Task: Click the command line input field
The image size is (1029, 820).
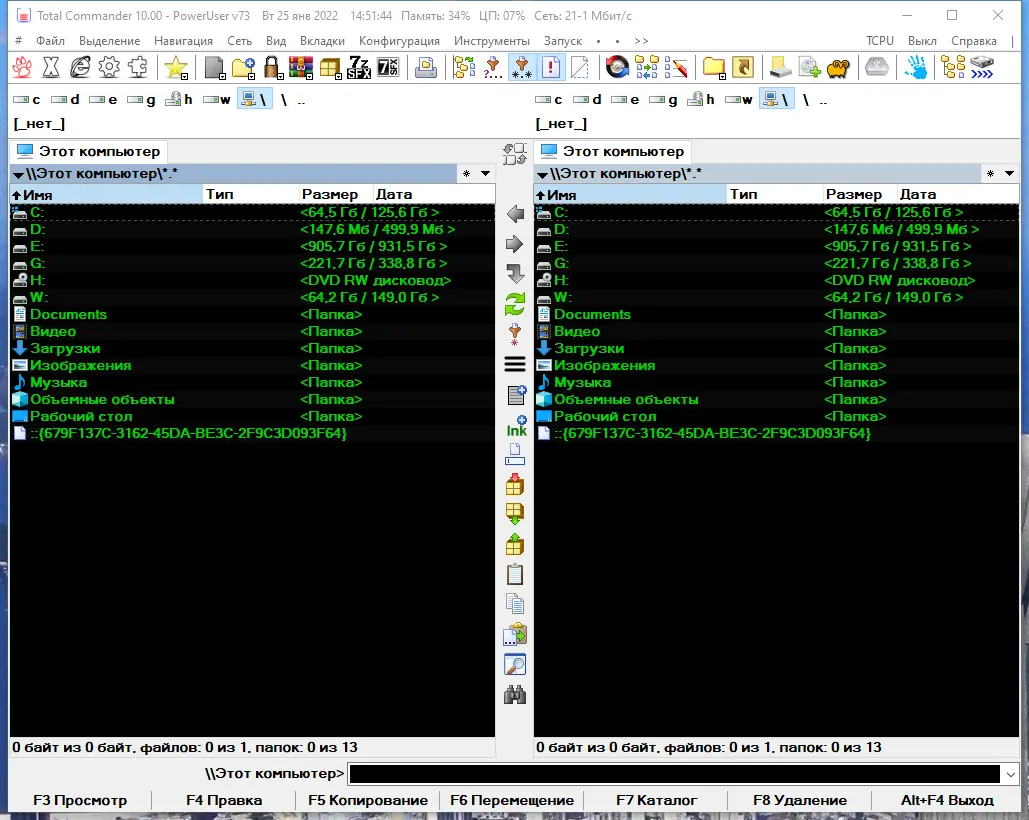Action: (x=675, y=774)
